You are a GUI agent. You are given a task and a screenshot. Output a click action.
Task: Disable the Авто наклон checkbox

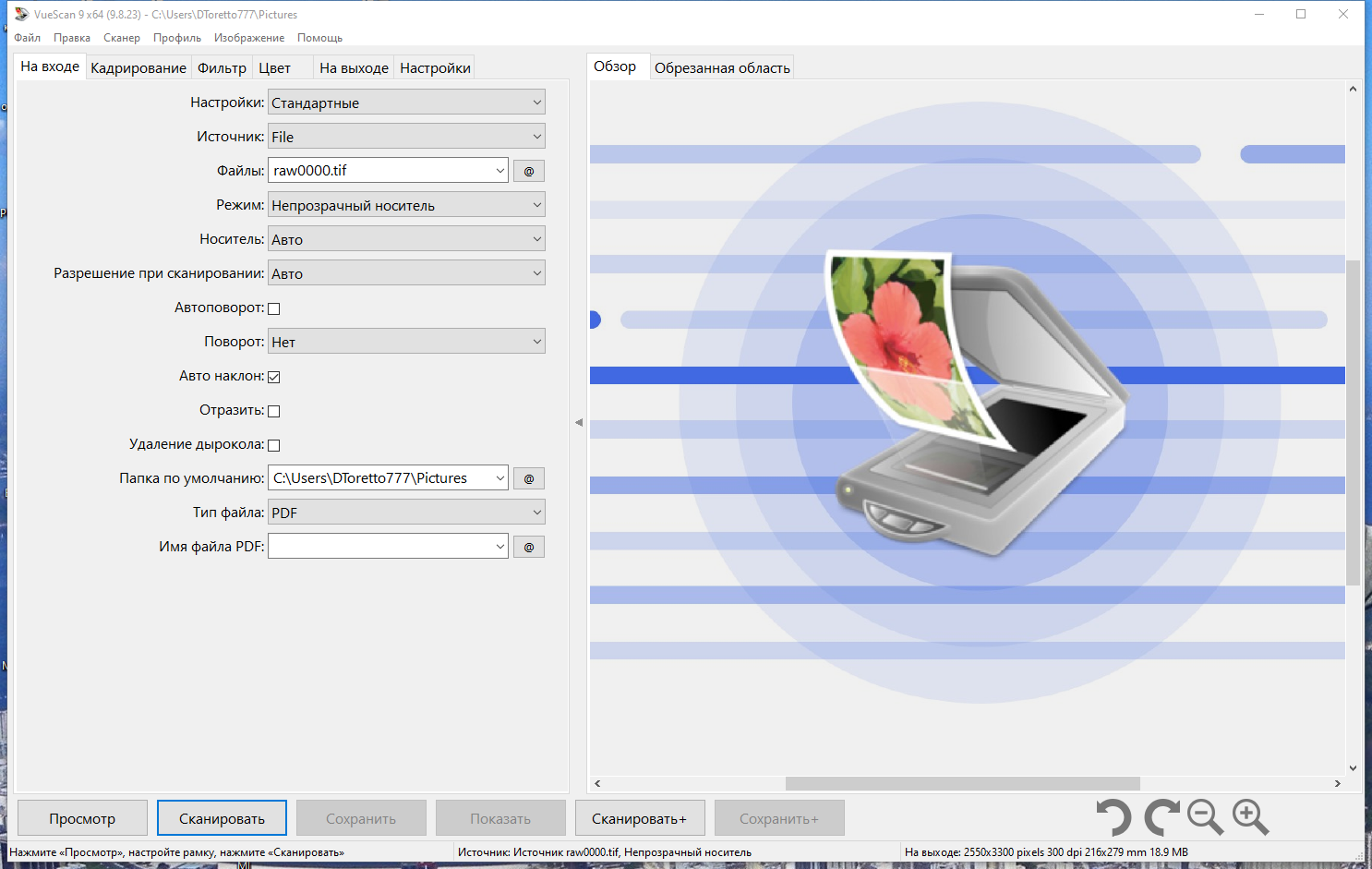(x=273, y=376)
